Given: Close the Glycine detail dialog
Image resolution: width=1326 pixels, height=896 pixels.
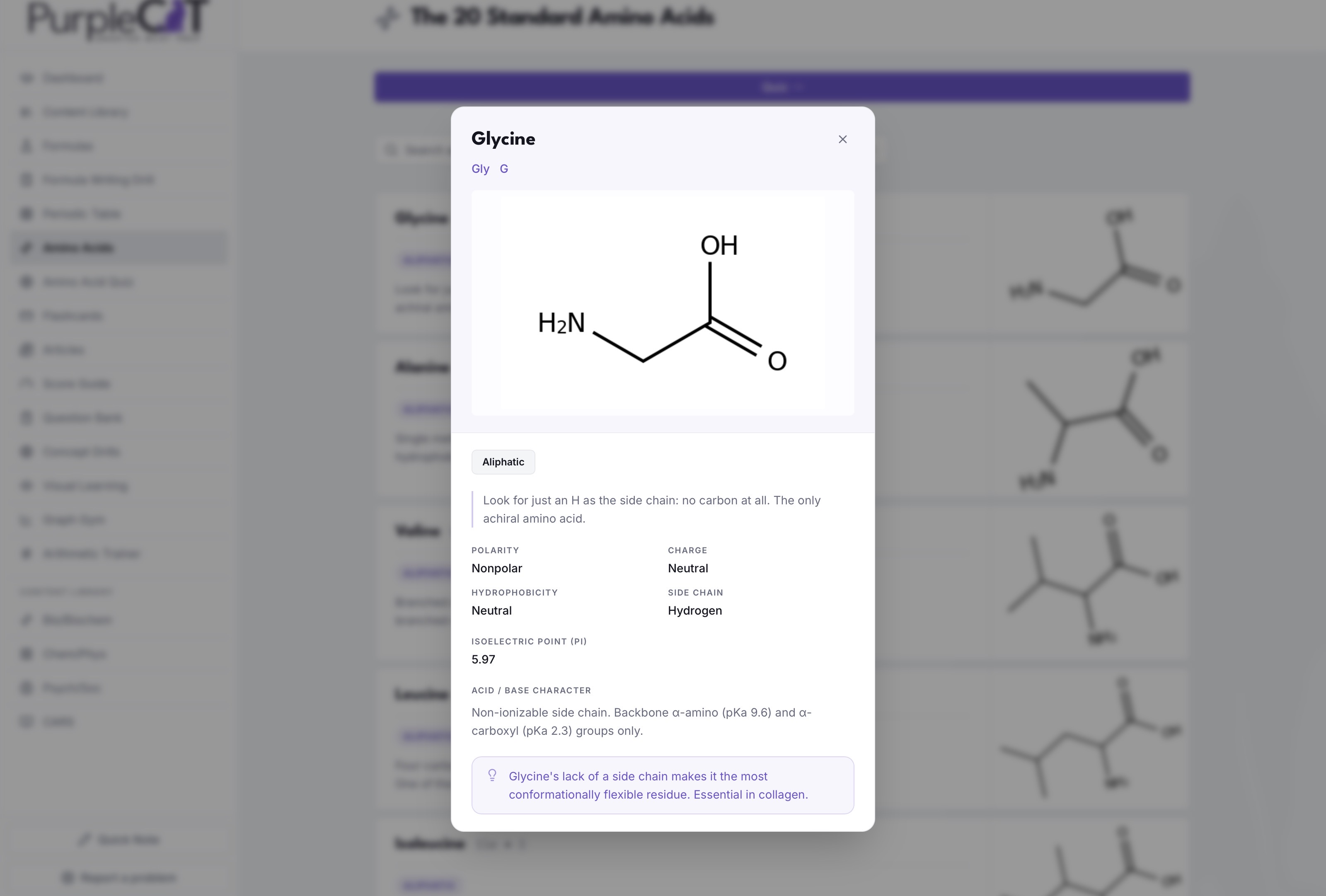Looking at the screenshot, I should click(842, 139).
